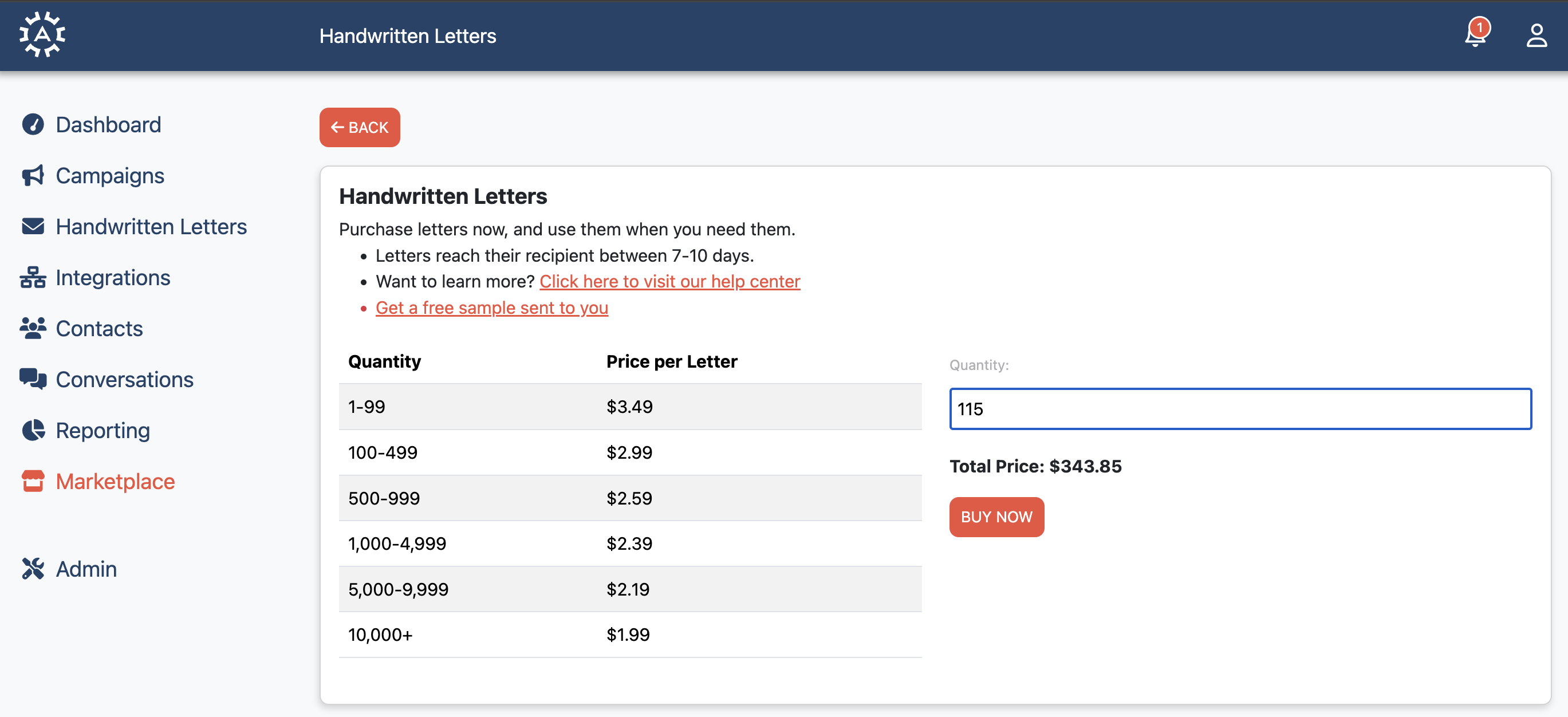This screenshot has width=1568, height=717.
Task: Open Reporting section from sidebar
Action: click(x=103, y=430)
